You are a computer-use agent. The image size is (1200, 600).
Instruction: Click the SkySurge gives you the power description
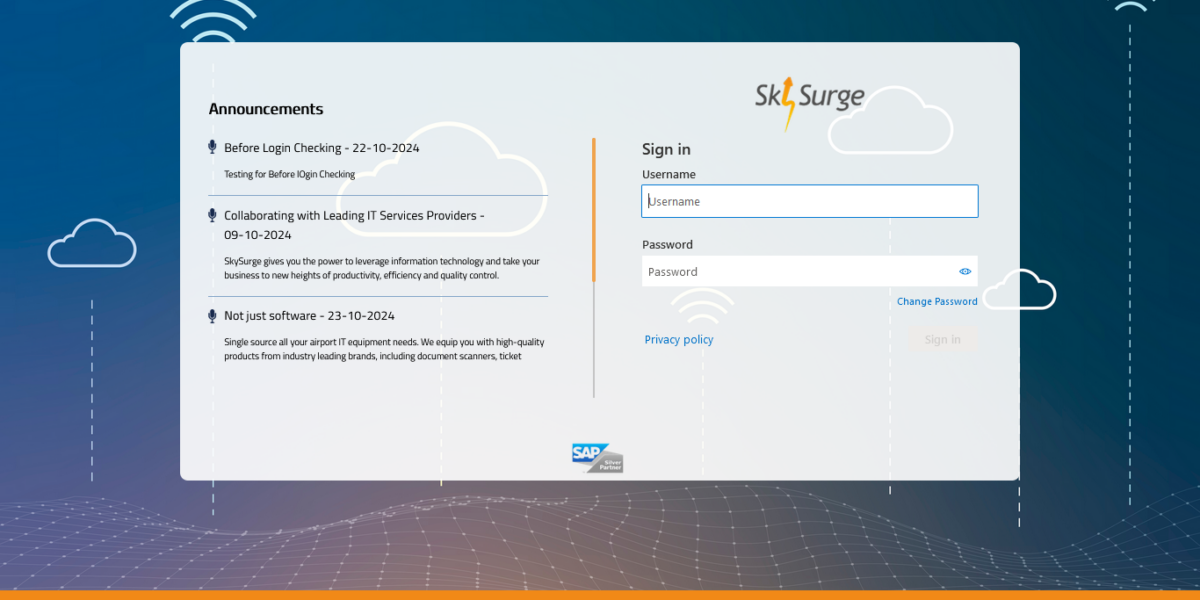coord(382,268)
